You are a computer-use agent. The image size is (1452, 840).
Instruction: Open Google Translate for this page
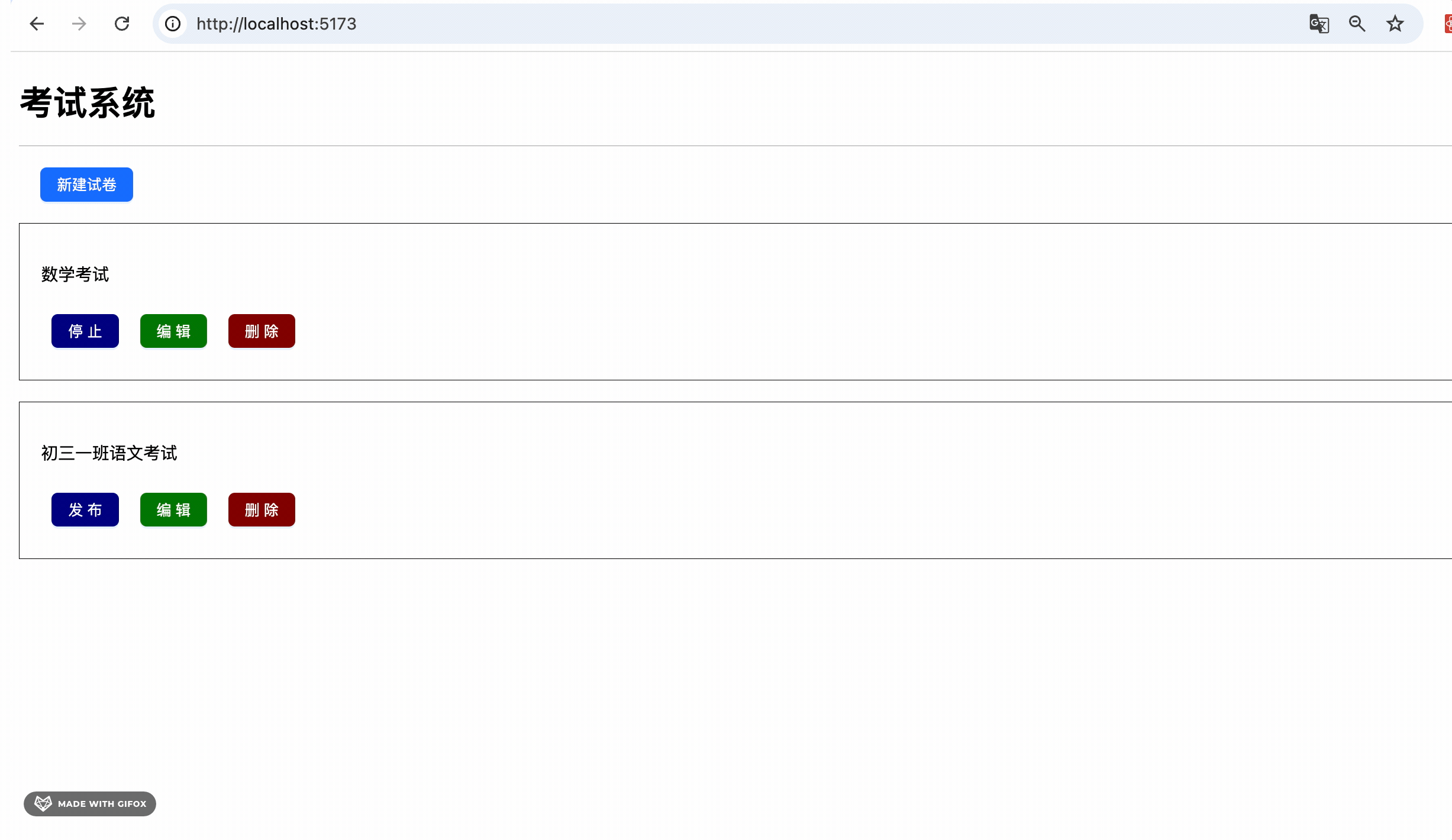tap(1318, 24)
